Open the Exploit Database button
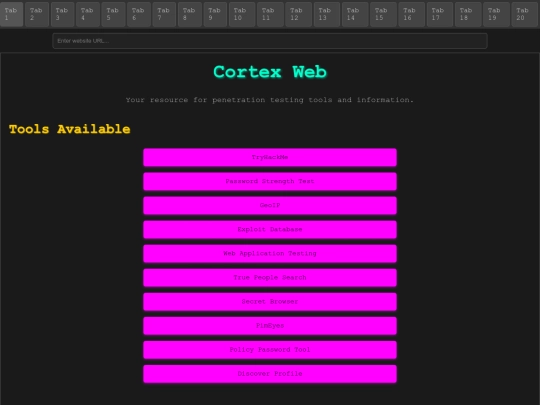The image size is (540, 405). 270,230
